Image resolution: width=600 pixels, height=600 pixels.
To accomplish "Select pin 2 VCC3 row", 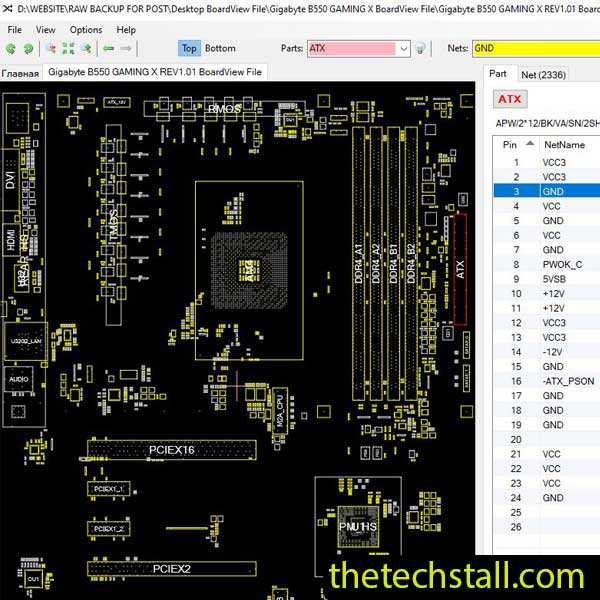I will click(547, 177).
